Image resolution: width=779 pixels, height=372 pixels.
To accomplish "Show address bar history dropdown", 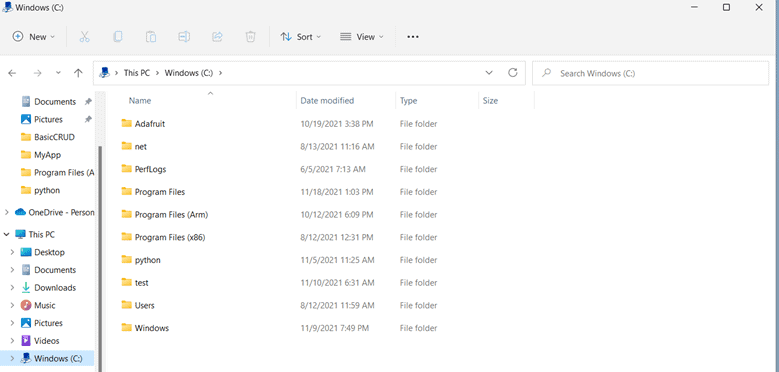I will (x=489, y=73).
